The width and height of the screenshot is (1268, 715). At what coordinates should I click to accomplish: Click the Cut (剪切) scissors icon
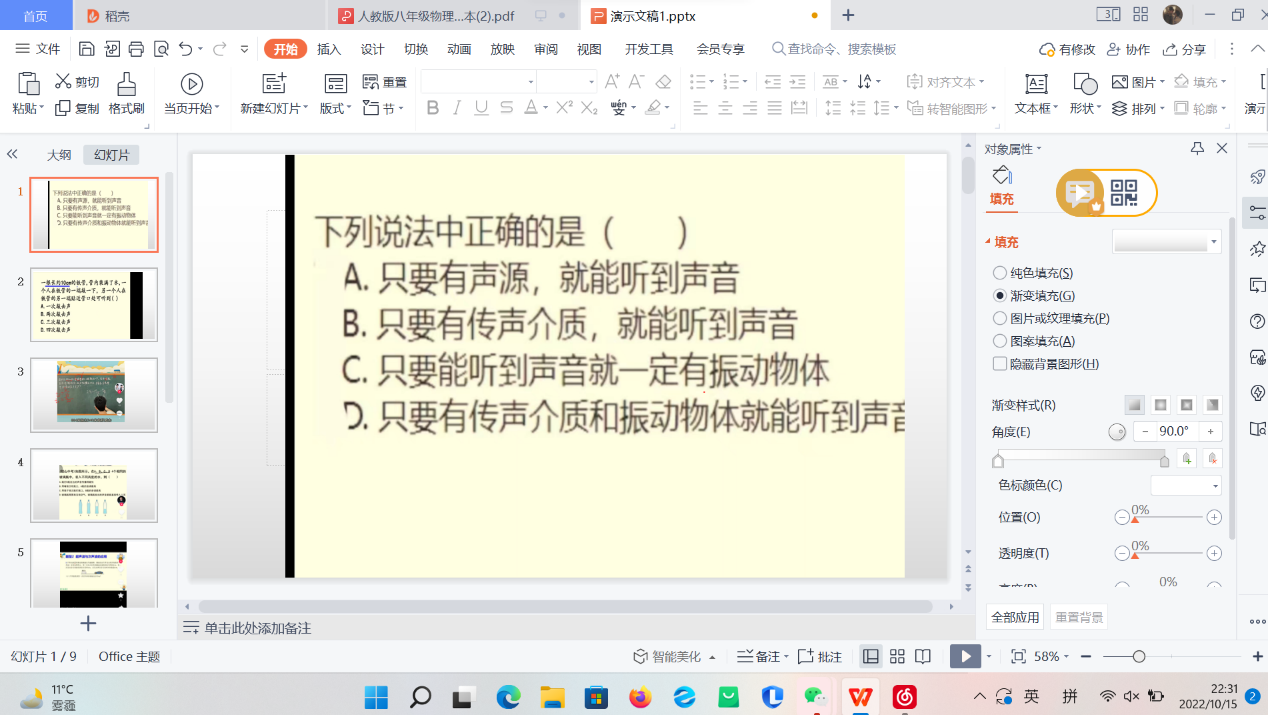coord(63,82)
